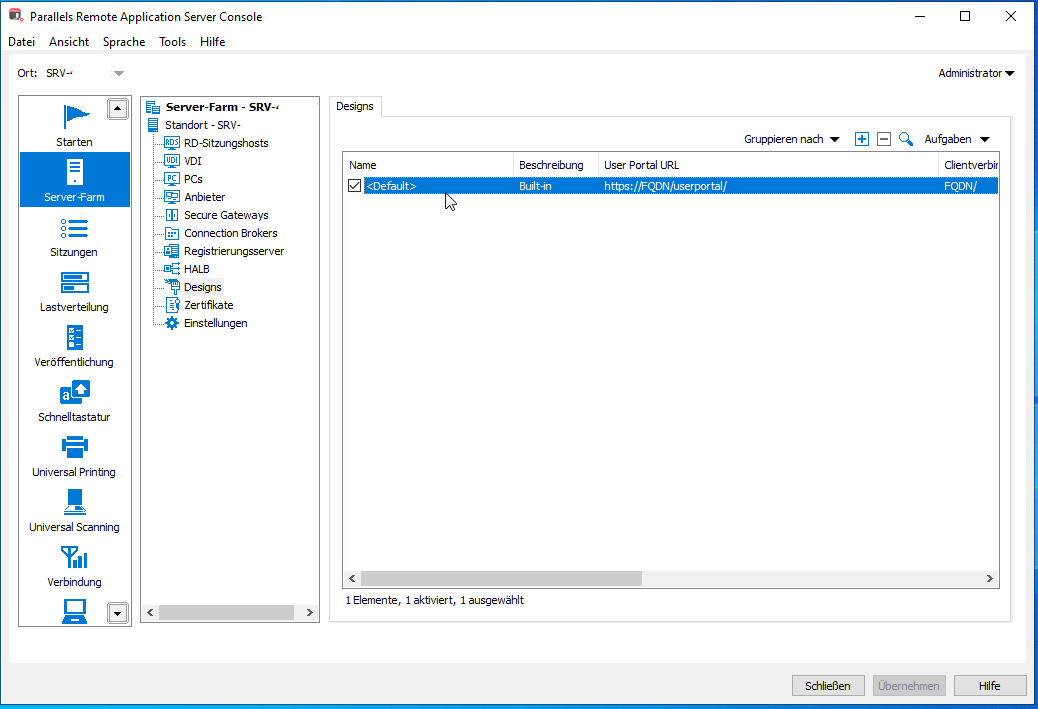1038x709 pixels.
Task: Click sidebar scroll-up arrow button
Action: click(x=117, y=109)
